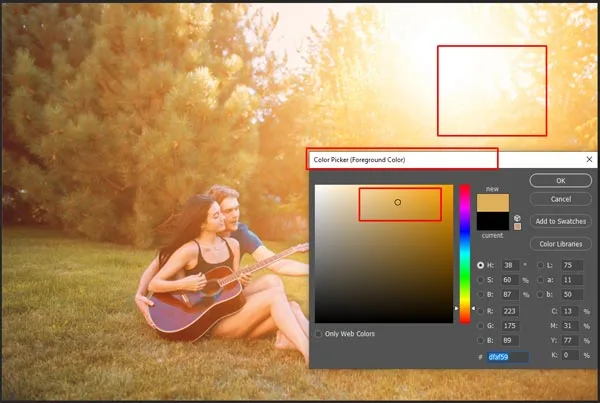Select the Lab lowercase 'b' radio button
The image size is (600, 403).
(540, 295)
